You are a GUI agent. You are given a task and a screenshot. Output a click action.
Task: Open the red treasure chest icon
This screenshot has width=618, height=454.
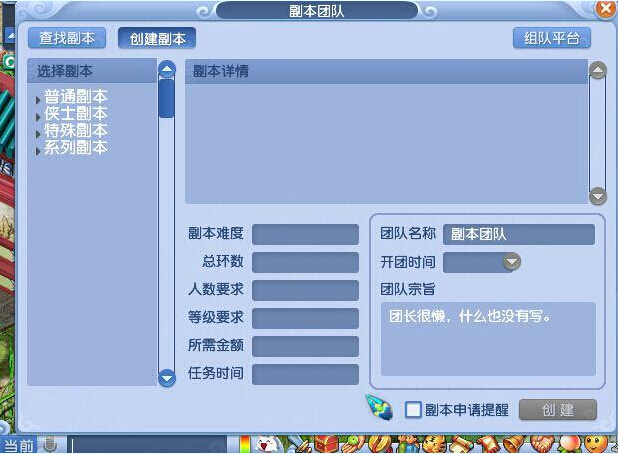coord(326,445)
